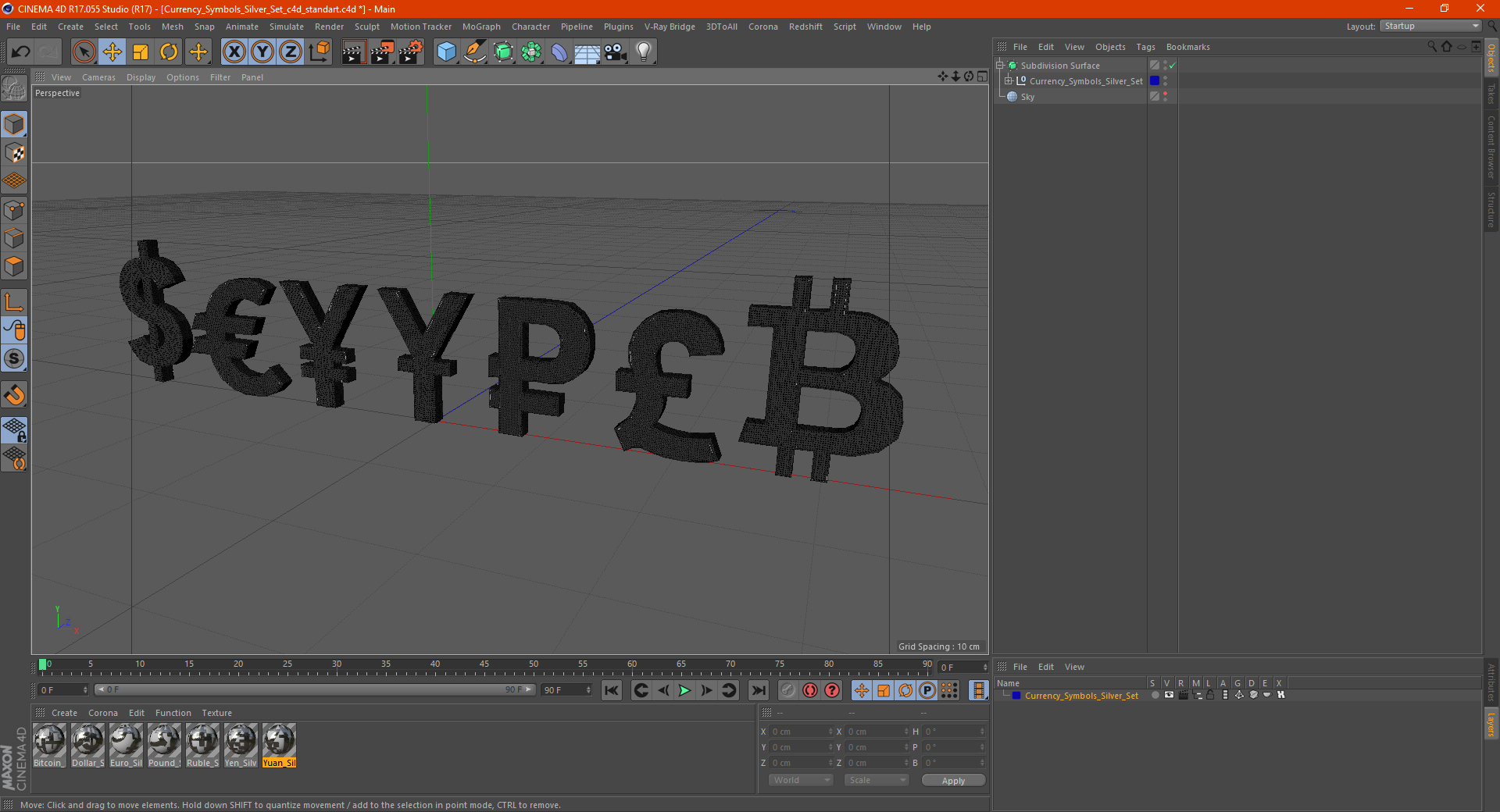The height and width of the screenshot is (812, 1500).
Task: Toggle Locked Workplane icon
Action: click(14, 429)
